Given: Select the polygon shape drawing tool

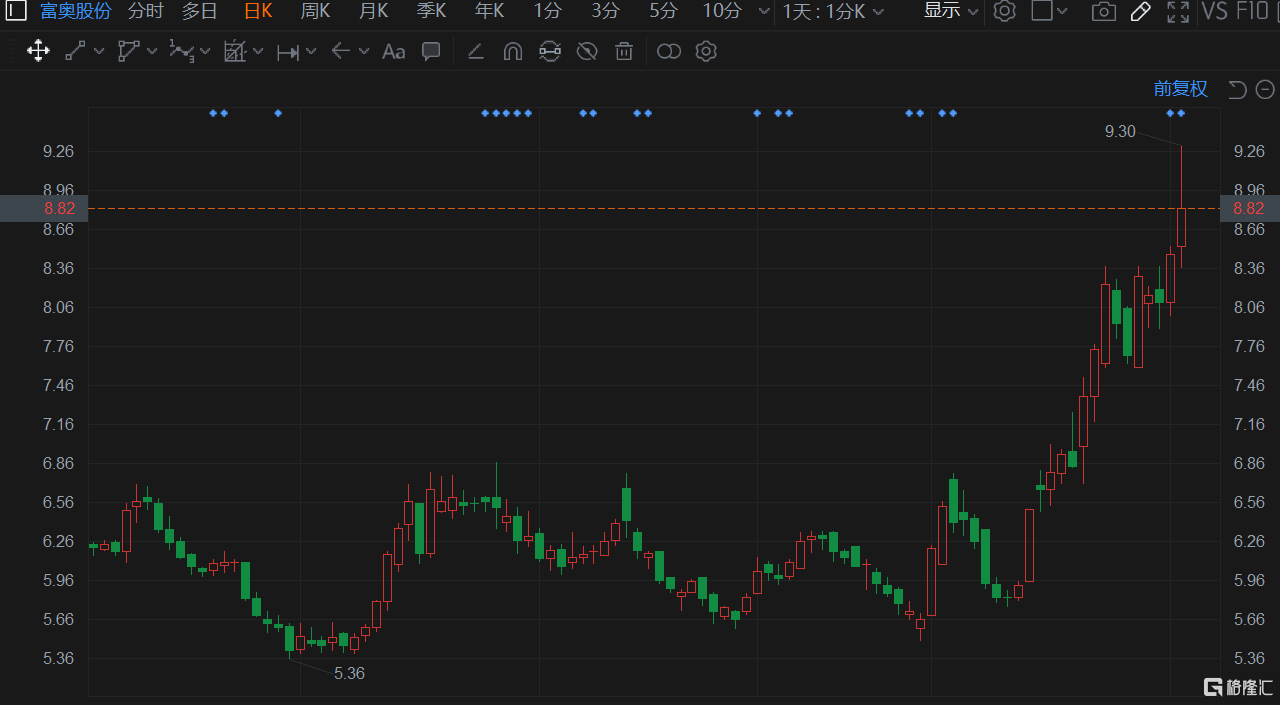Looking at the screenshot, I should 128,51.
